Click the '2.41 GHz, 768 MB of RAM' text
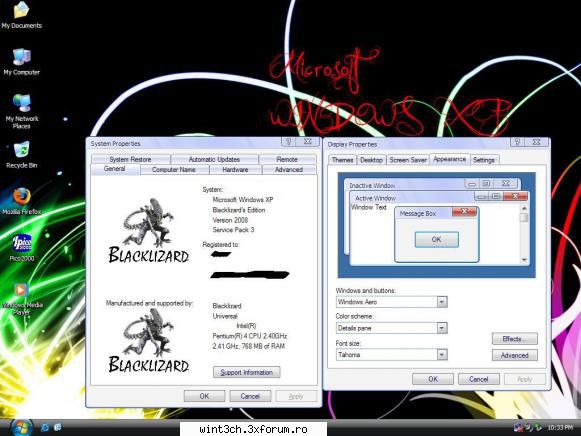 tap(249, 346)
